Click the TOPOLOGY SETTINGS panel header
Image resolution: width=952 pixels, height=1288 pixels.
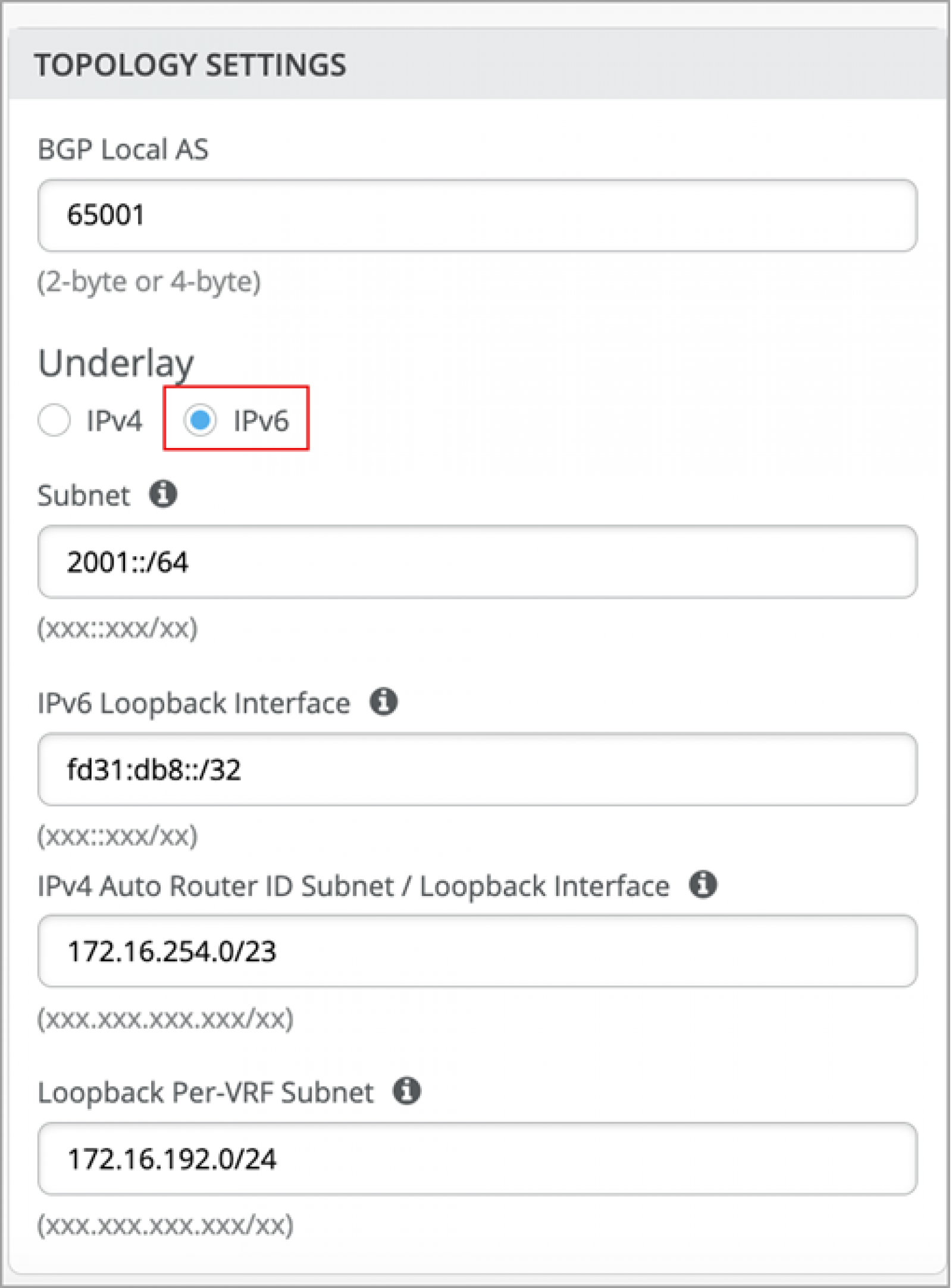(477, 64)
